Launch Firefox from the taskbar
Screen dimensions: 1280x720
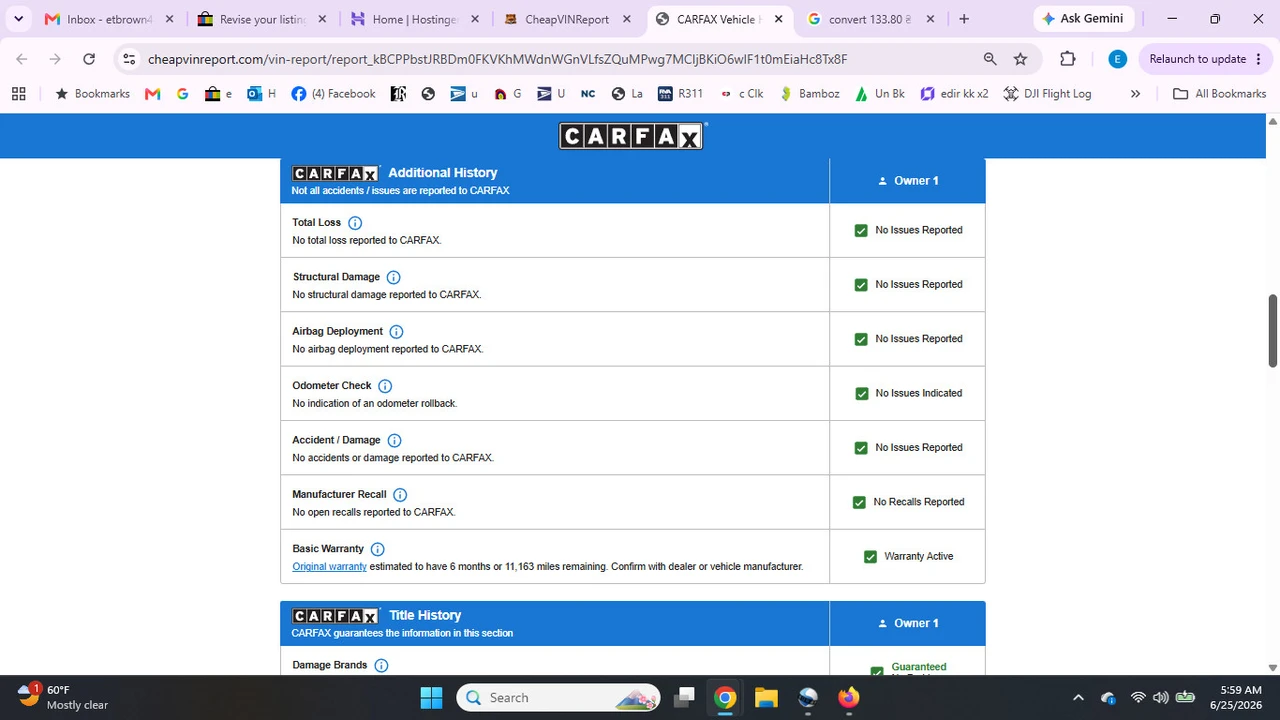848,697
